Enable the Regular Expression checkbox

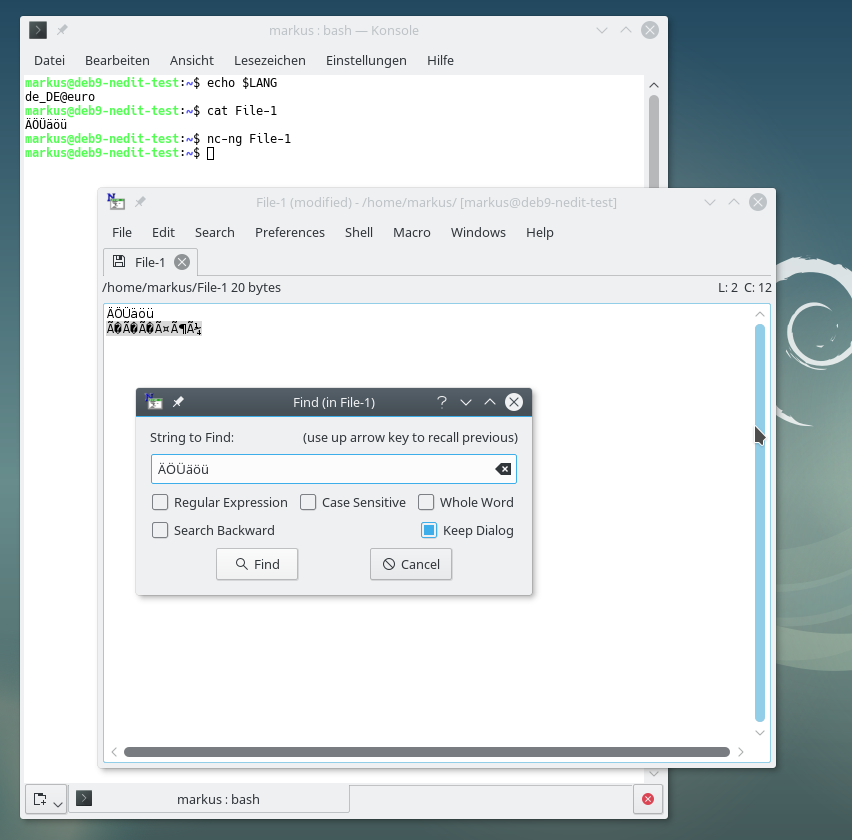159,502
